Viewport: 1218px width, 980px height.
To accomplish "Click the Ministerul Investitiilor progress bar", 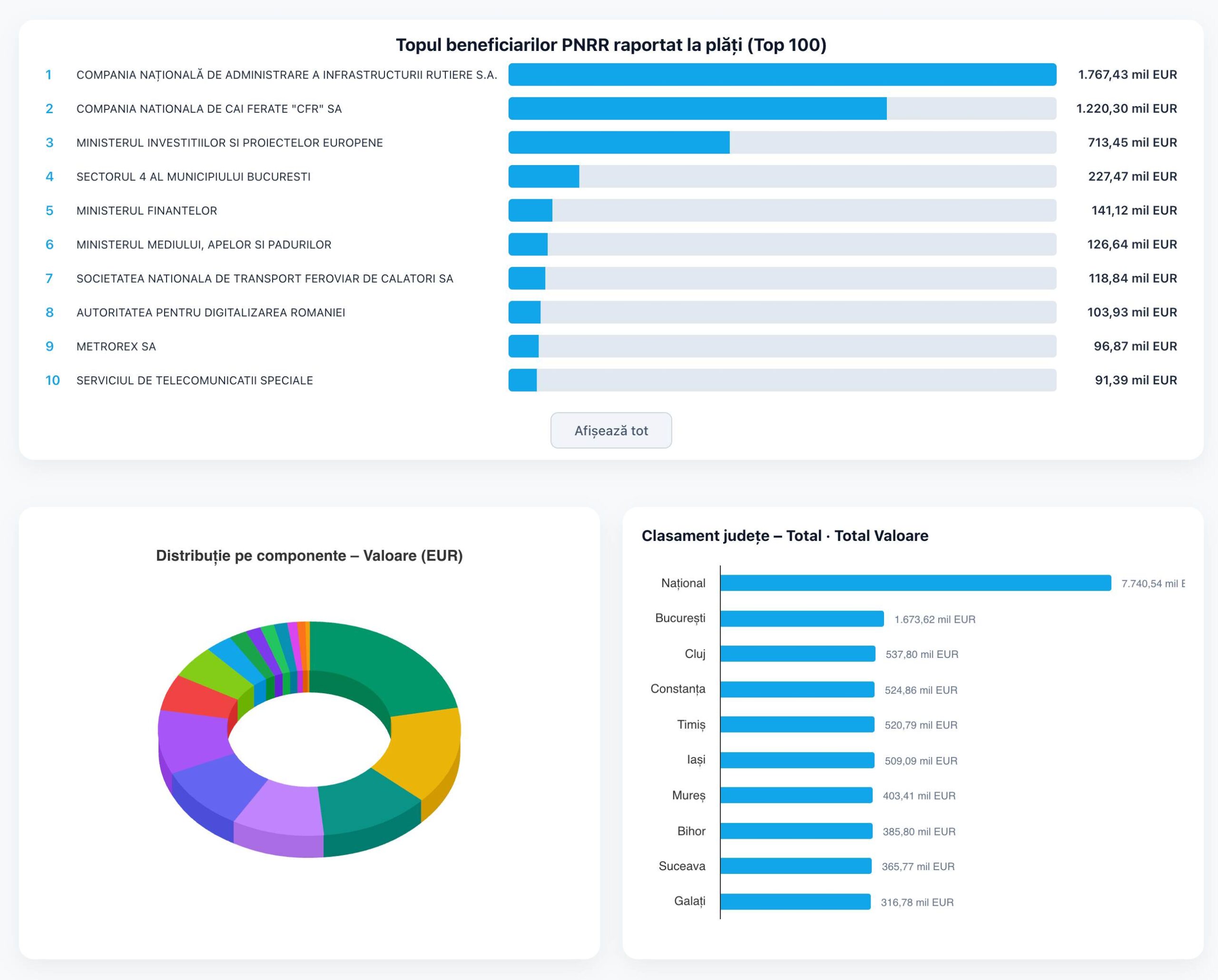I will [x=782, y=142].
